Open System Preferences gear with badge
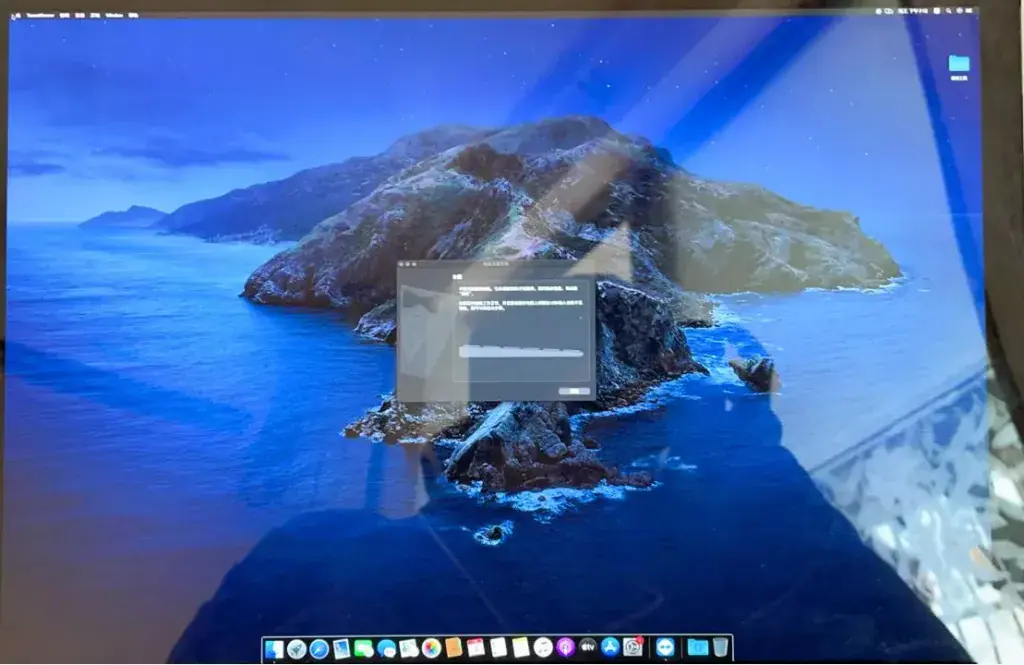This screenshot has height=665, width=1024. (x=633, y=647)
